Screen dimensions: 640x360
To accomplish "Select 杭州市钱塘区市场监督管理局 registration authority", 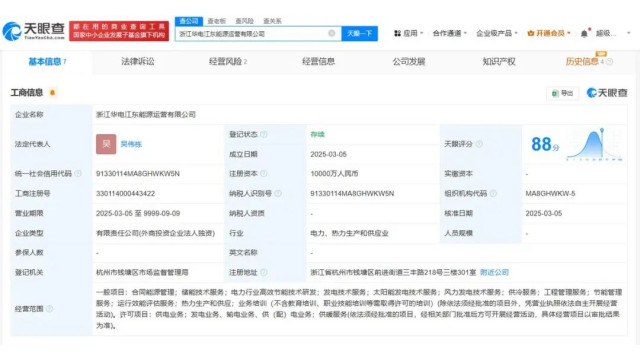I will coord(142,272).
